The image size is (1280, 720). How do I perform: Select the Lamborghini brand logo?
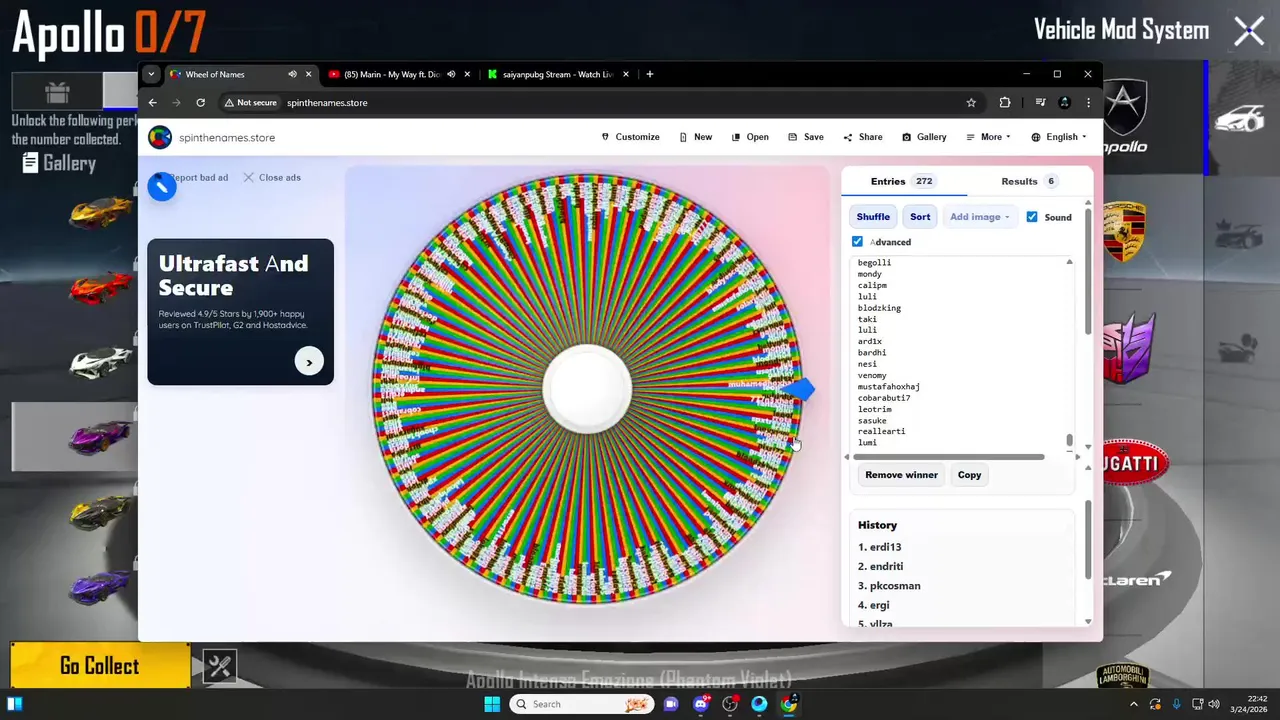pos(1123,676)
